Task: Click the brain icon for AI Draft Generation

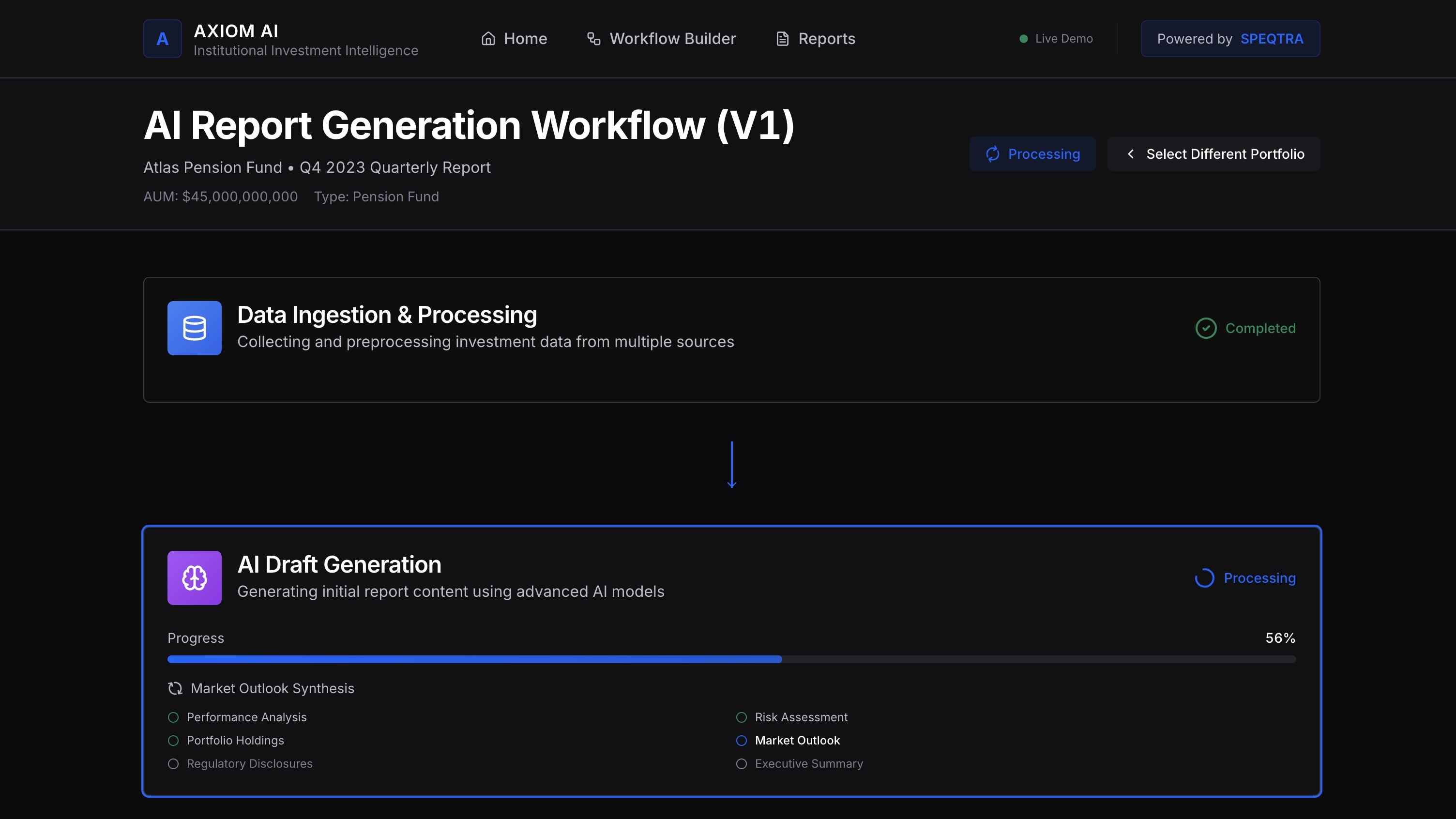Action: click(x=194, y=577)
